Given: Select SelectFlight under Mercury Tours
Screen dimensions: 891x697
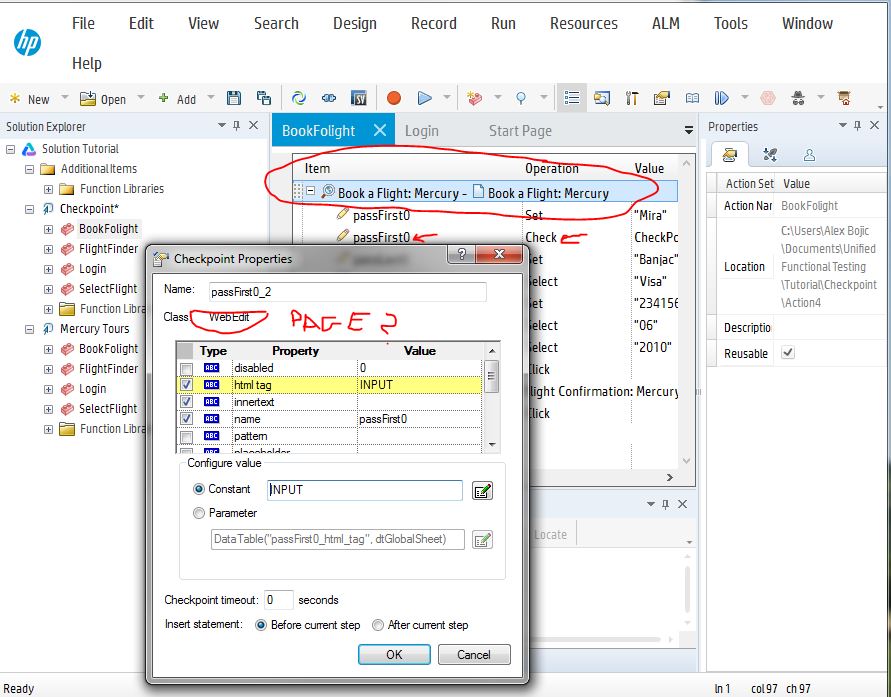Looking at the screenshot, I should (108, 408).
